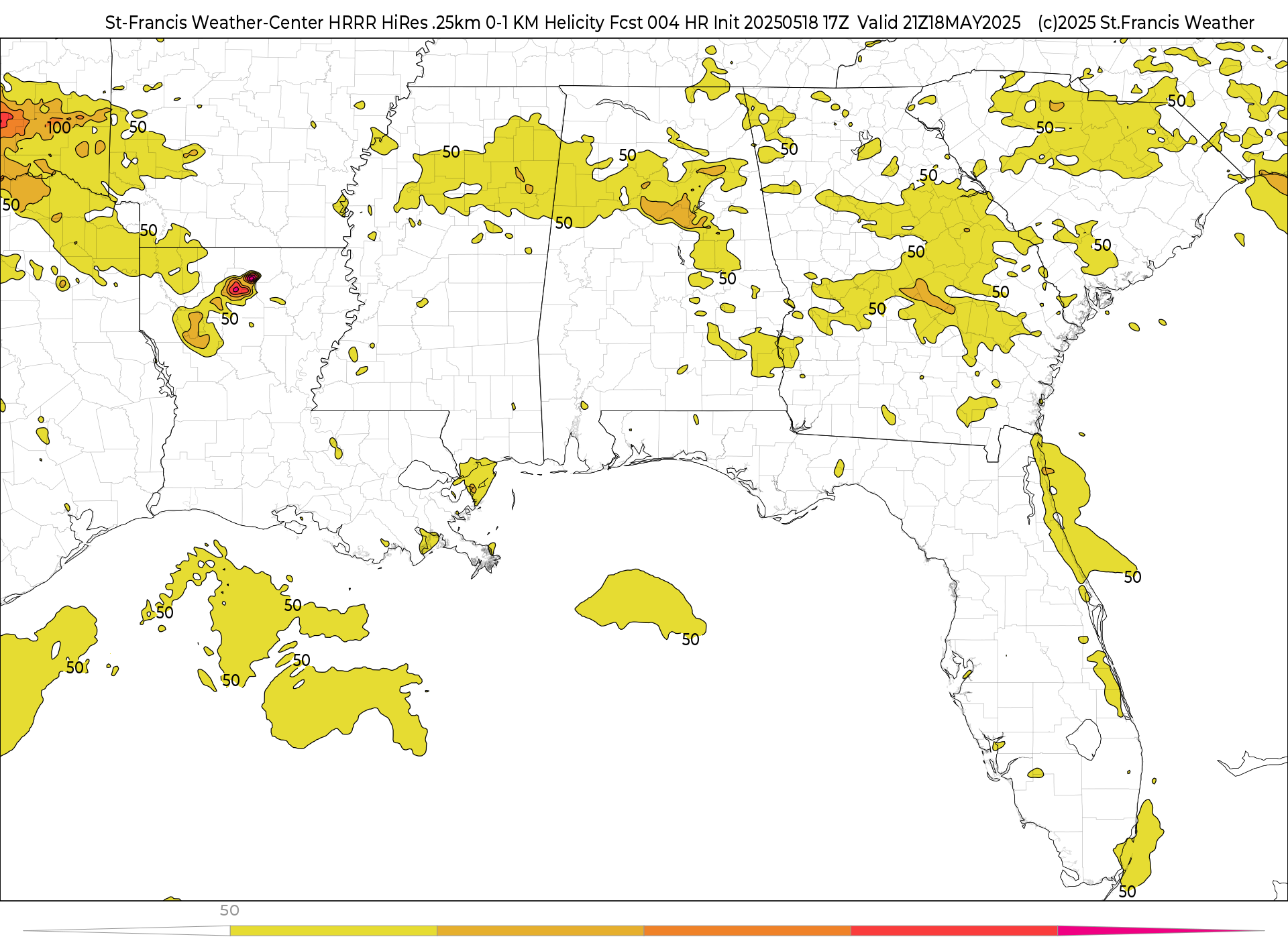This screenshot has height=939, width=1288.
Task: Click 'St-Francis Weather-Center' at title start
Action: pos(215,22)
